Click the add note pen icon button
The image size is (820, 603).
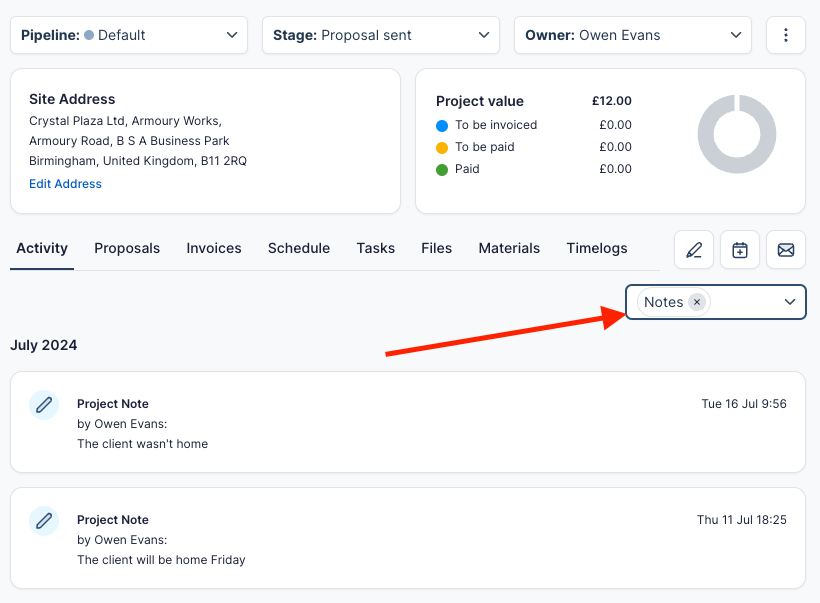click(x=694, y=250)
